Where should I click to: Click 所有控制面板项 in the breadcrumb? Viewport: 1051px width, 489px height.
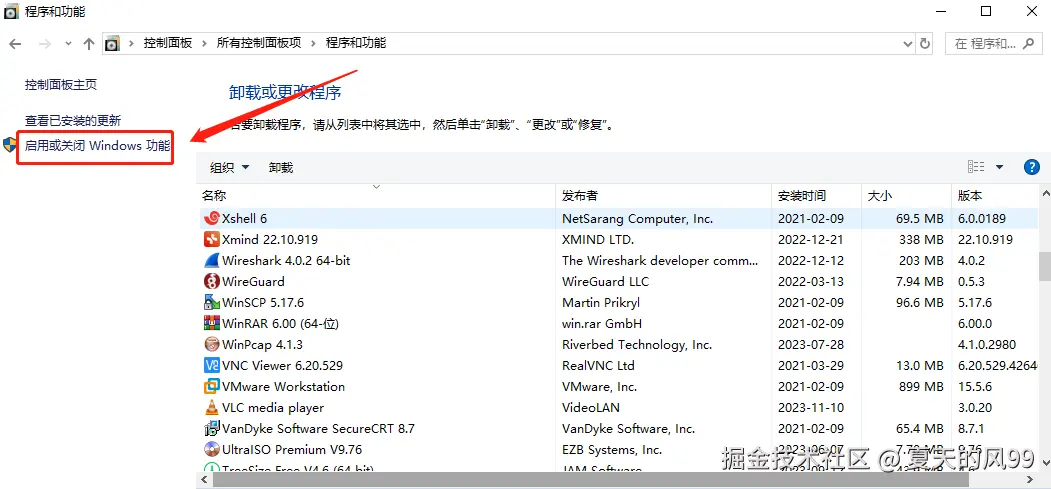tap(259, 43)
